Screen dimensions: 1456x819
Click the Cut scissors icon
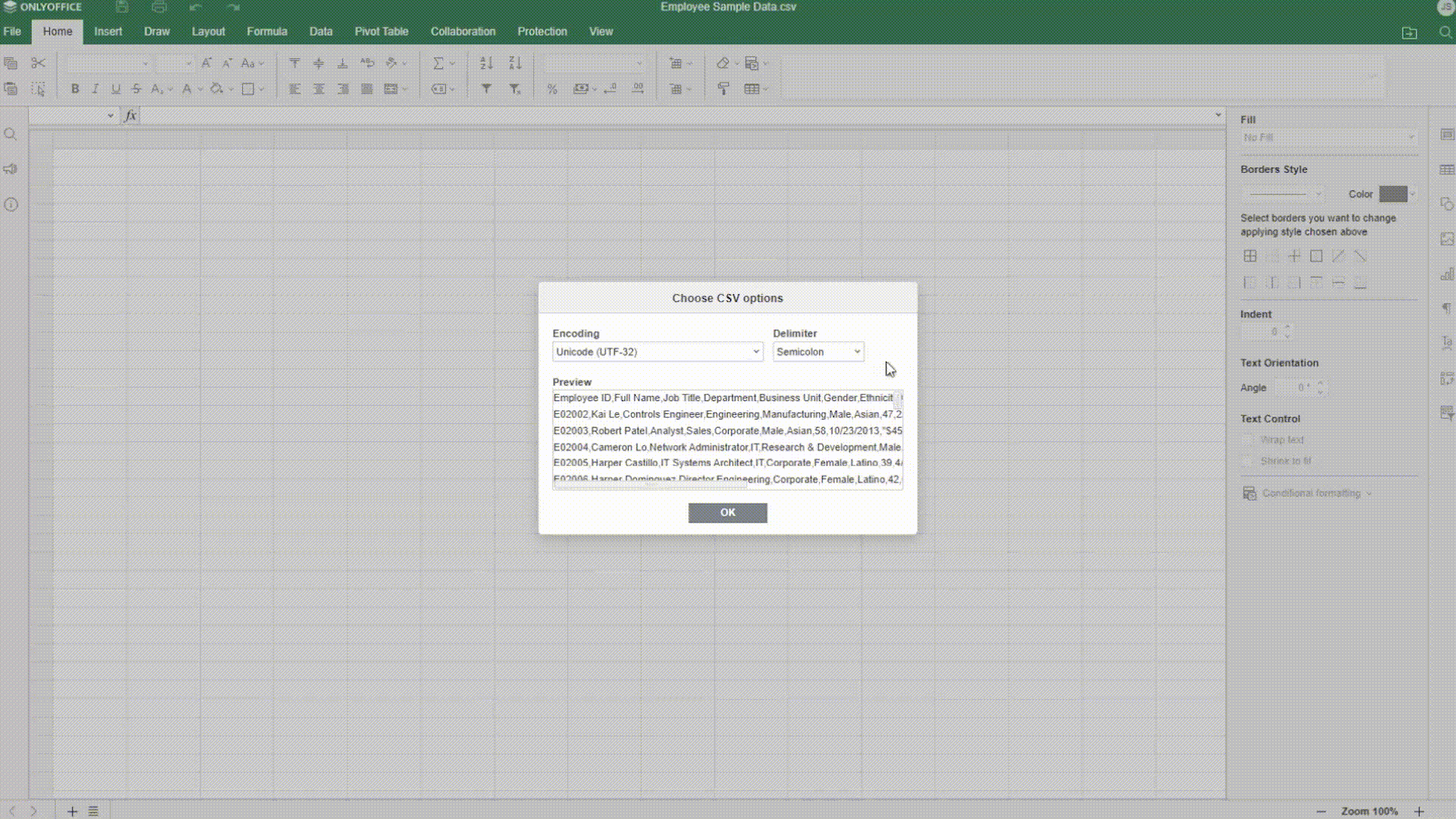pos(39,63)
